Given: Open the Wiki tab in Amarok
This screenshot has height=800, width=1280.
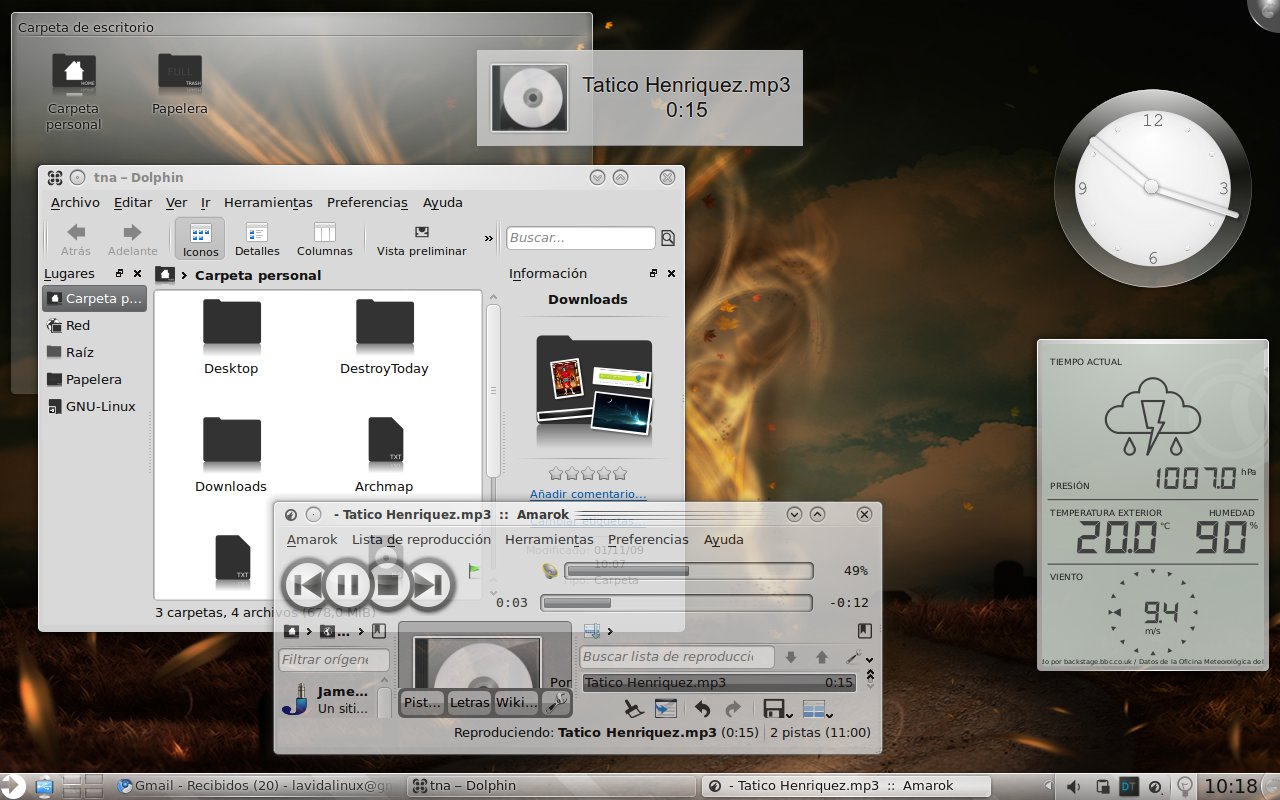Looking at the screenshot, I should click(x=516, y=703).
